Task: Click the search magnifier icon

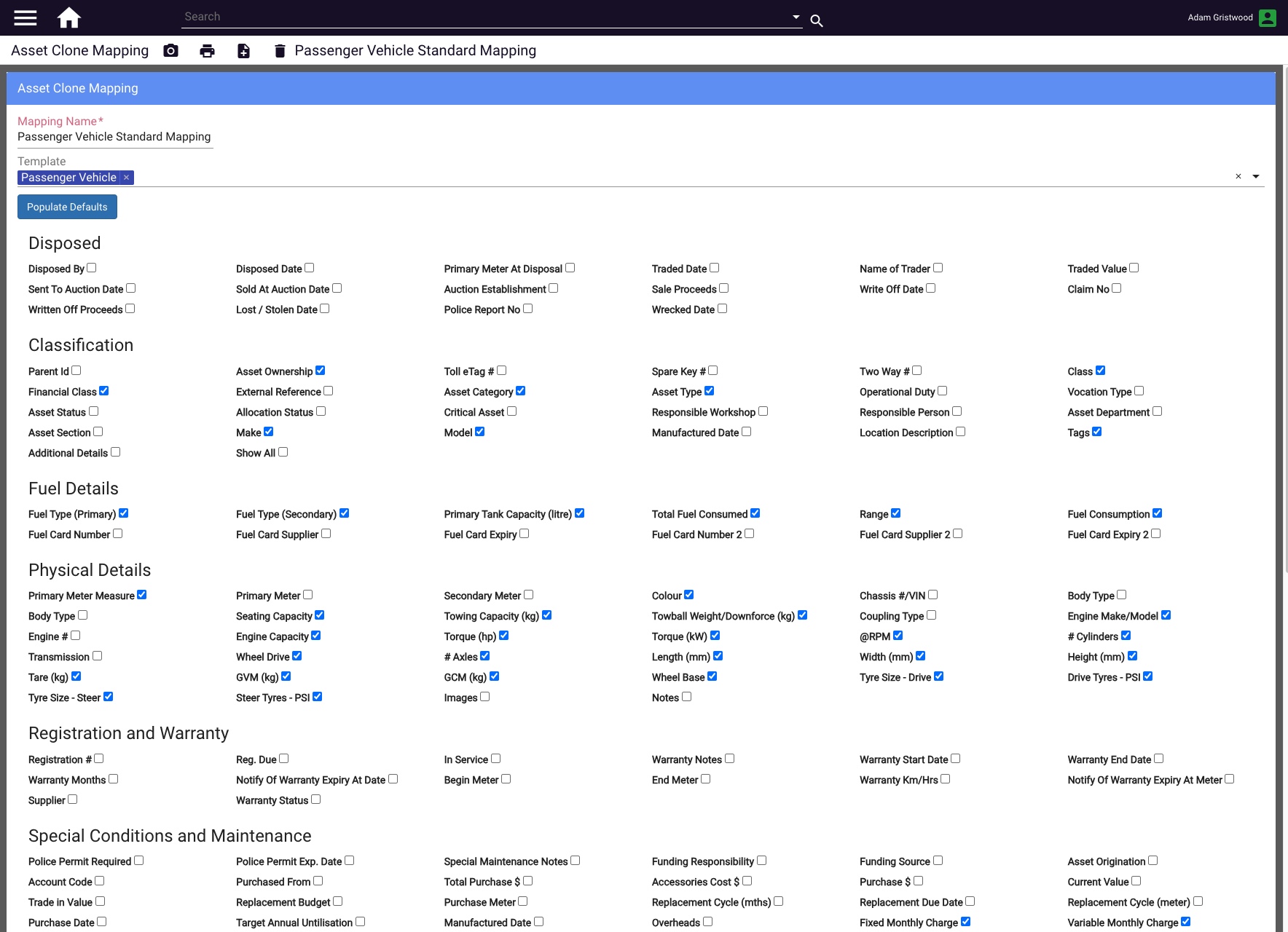Action: [x=817, y=21]
